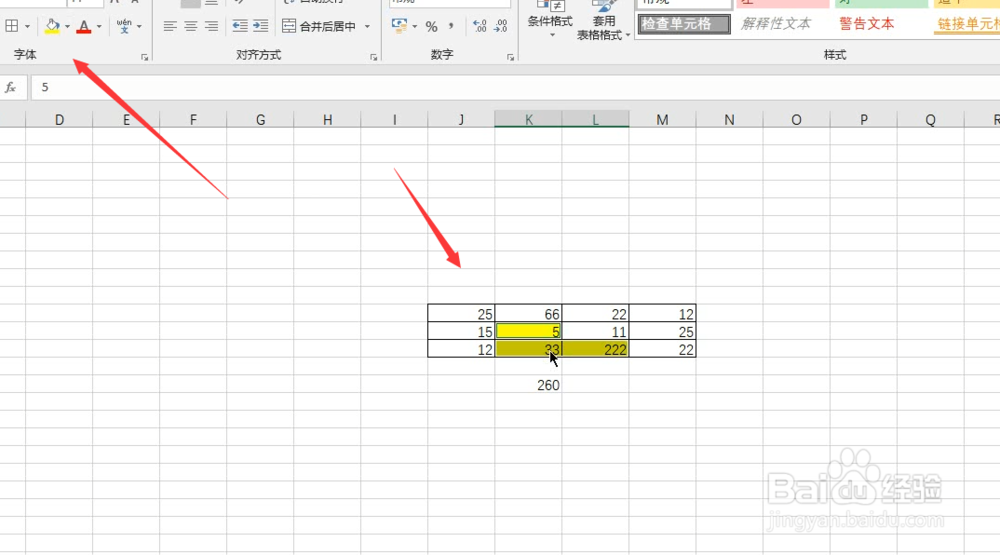
Task: Select the cell containing 260
Action: tap(528, 385)
